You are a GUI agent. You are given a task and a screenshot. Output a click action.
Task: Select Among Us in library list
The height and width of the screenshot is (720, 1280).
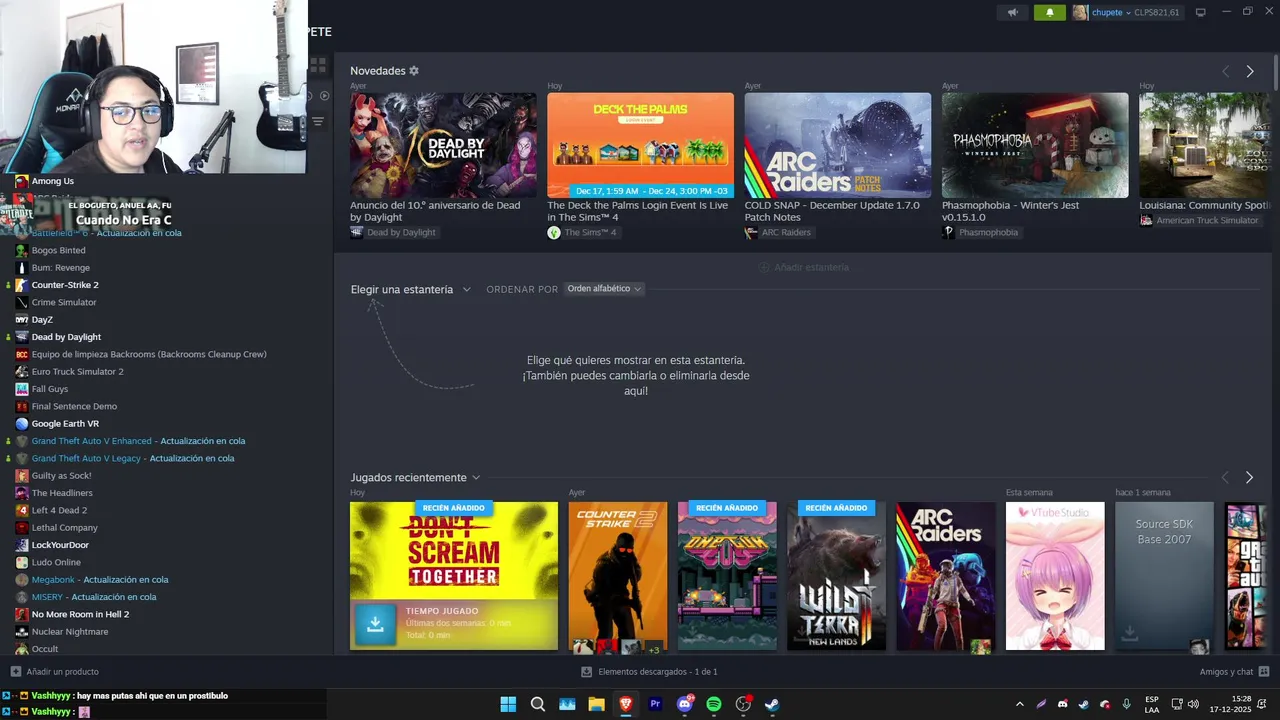[52, 181]
